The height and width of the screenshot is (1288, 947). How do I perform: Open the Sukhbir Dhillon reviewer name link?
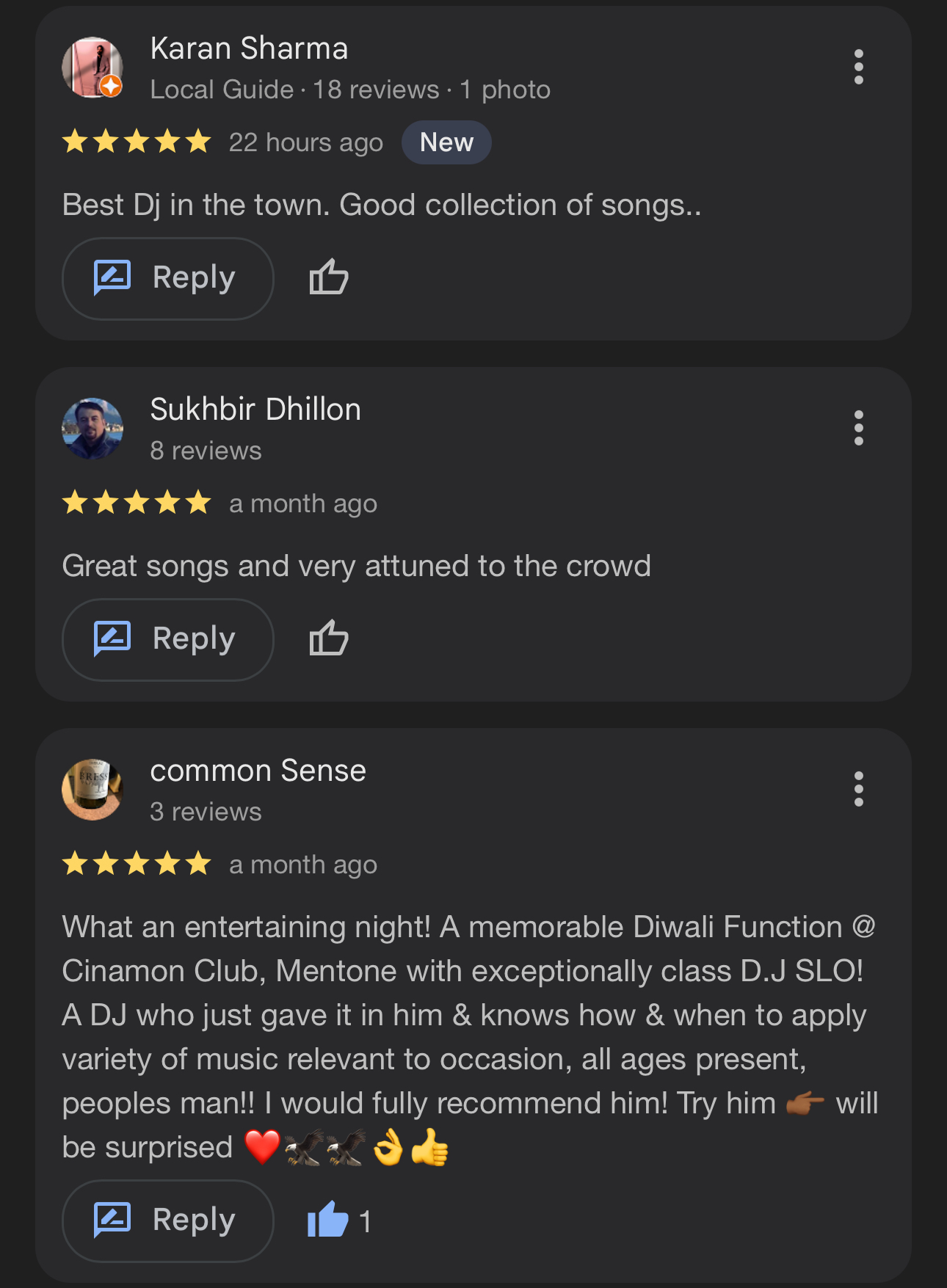coord(255,410)
